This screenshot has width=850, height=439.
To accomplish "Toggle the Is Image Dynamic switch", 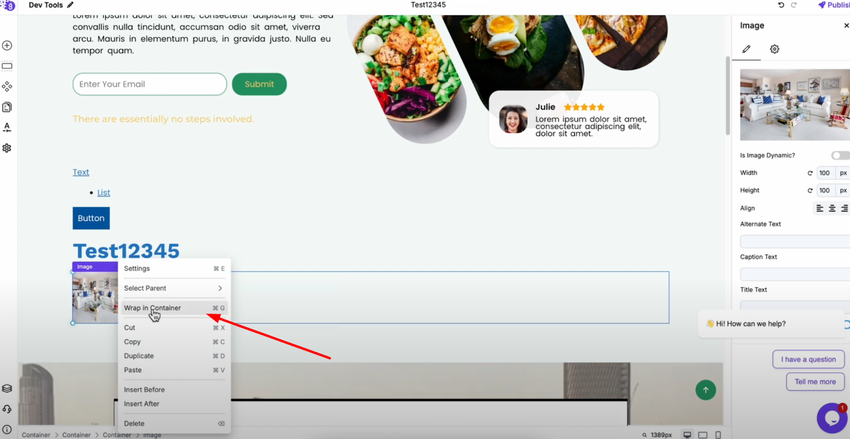I will tap(840, 156).
